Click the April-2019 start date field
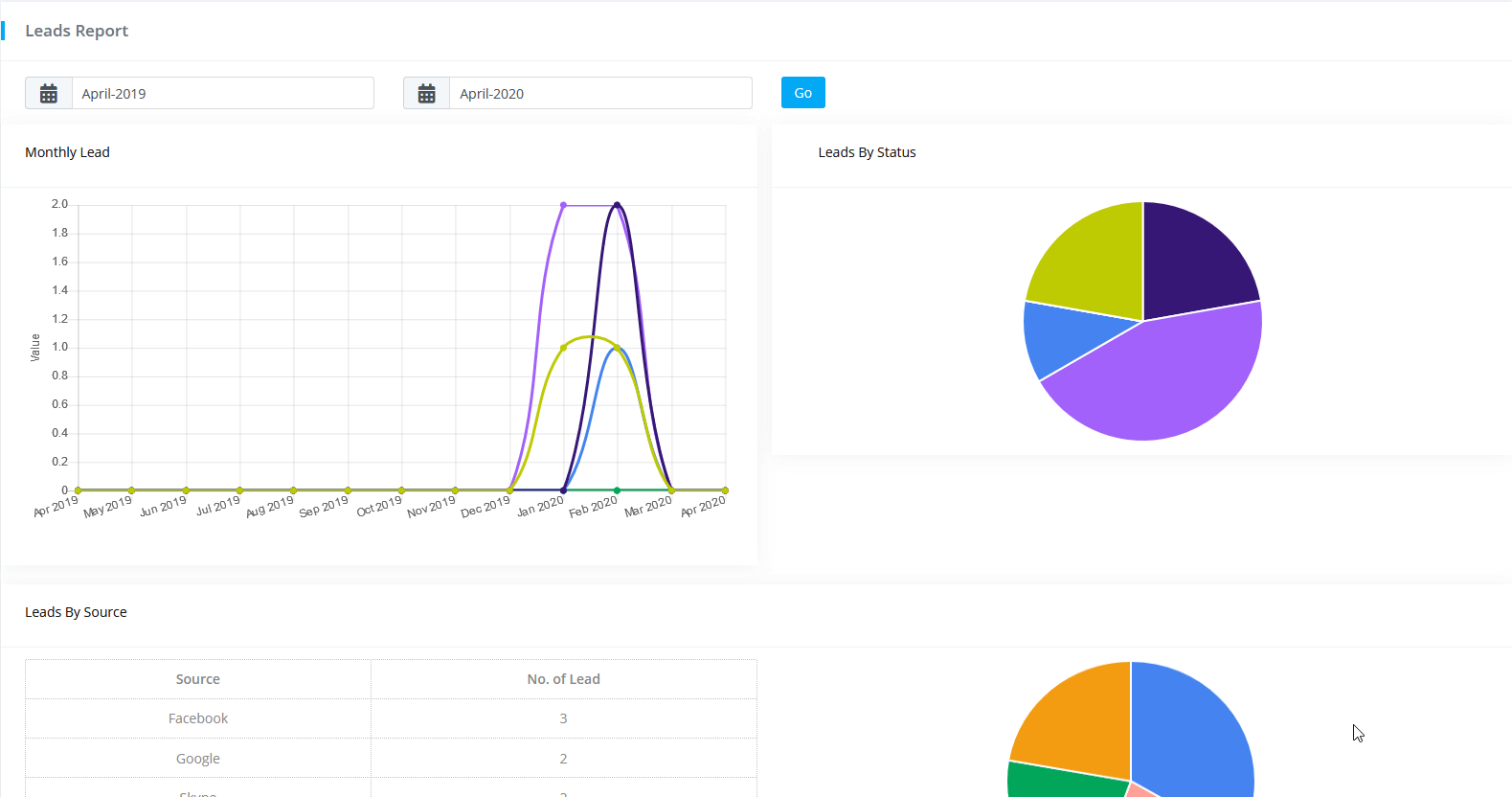The height and width of the screenshot is (797, 1512). point(222,94)
